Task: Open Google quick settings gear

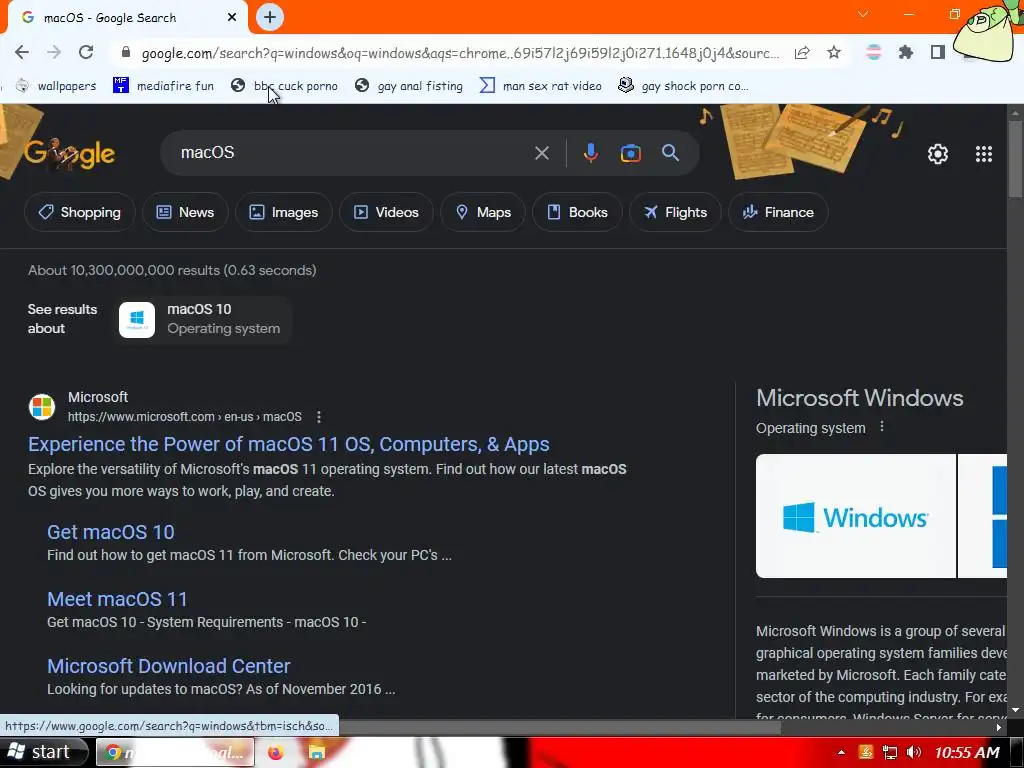Action: click(938, 153)
